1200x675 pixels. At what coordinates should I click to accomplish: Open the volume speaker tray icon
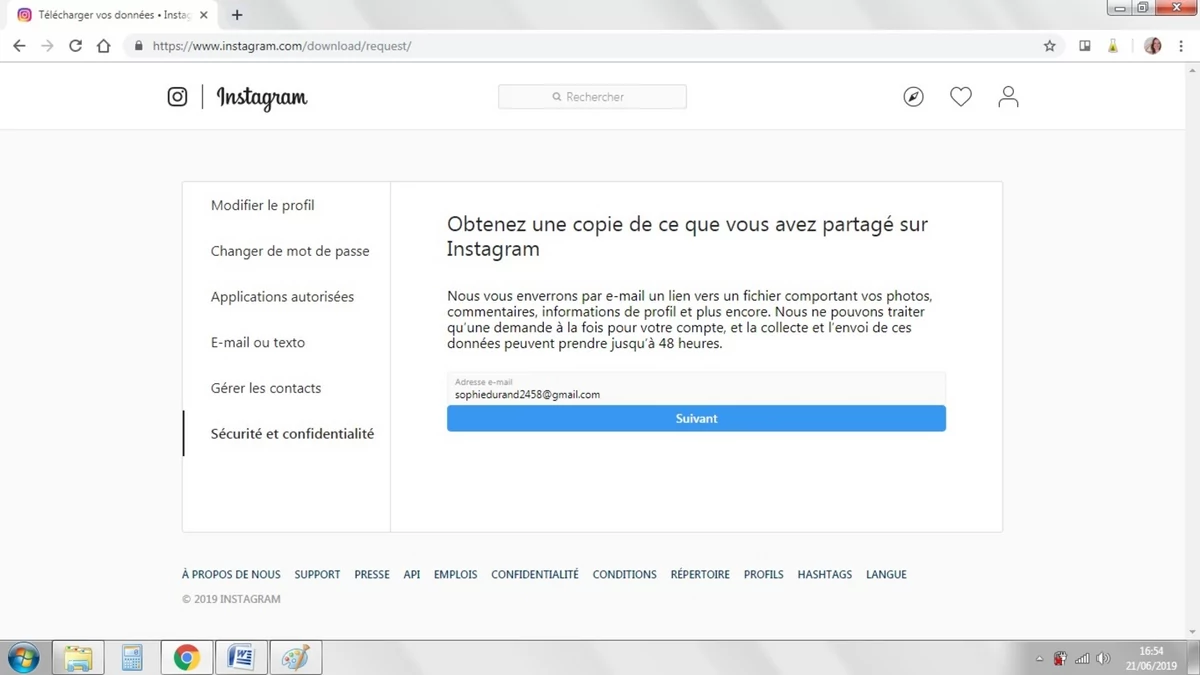coord(1103,659)
